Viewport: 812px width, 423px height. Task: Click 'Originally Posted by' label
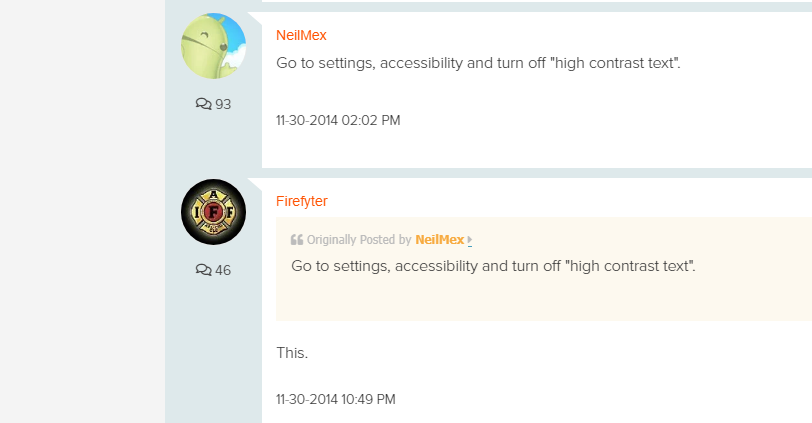pyautogui.click(x=359, y=240)
